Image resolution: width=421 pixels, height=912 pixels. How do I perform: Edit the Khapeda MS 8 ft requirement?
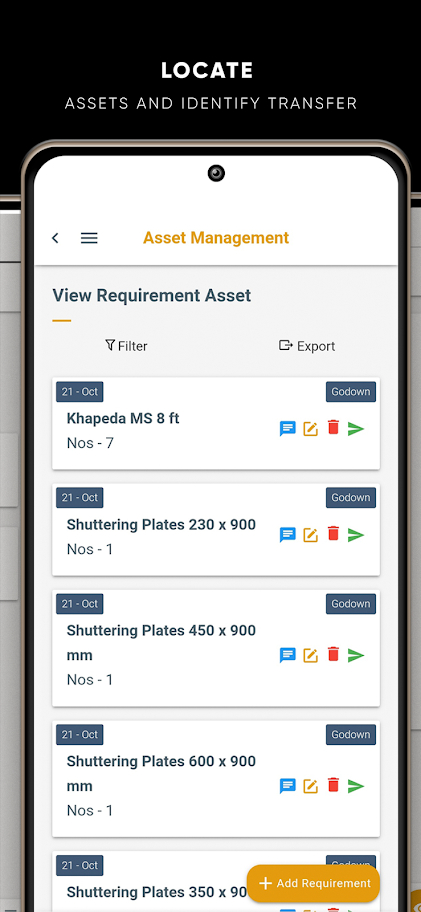click(x=311, y=429)
